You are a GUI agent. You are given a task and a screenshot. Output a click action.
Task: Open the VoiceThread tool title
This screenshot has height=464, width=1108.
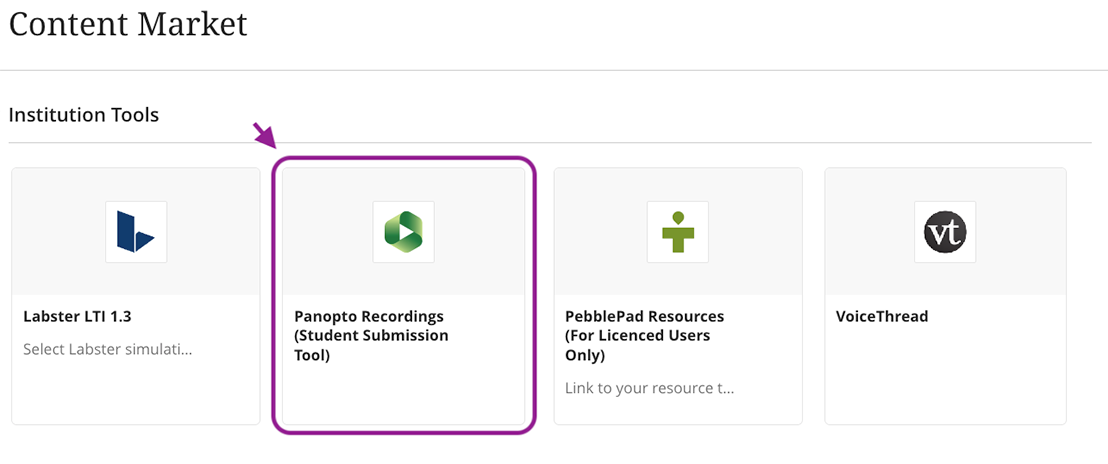pyautogui.click(x=882, y=316)
